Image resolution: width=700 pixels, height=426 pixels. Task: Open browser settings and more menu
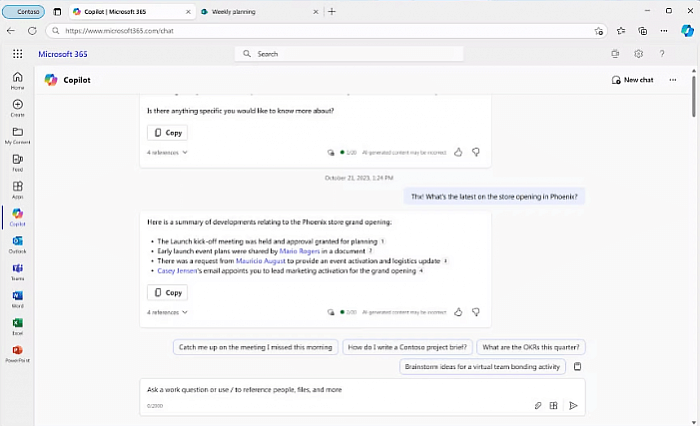pos(664,31)
